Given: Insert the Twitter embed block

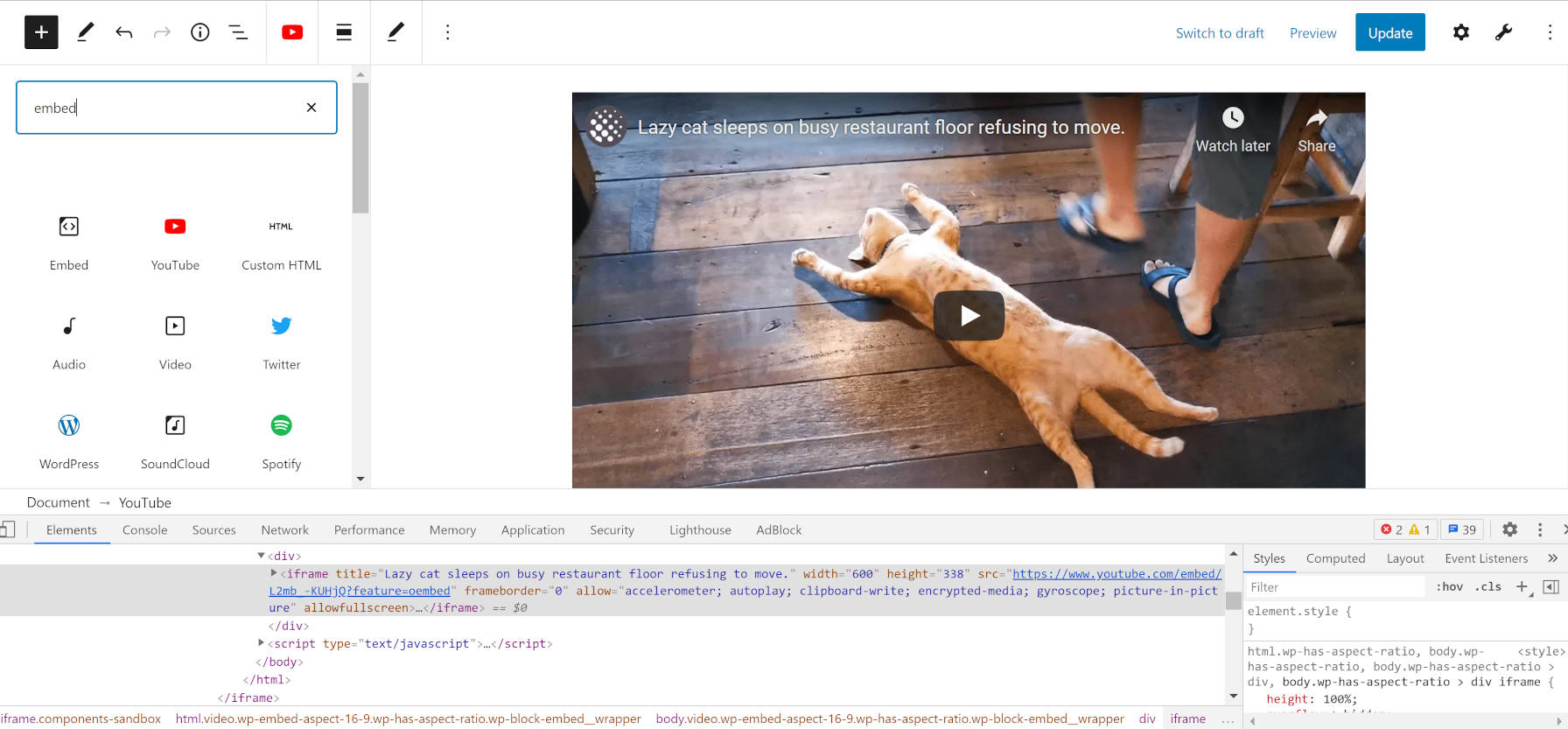Looking at the screenshot, I should (x=281, y=343).
